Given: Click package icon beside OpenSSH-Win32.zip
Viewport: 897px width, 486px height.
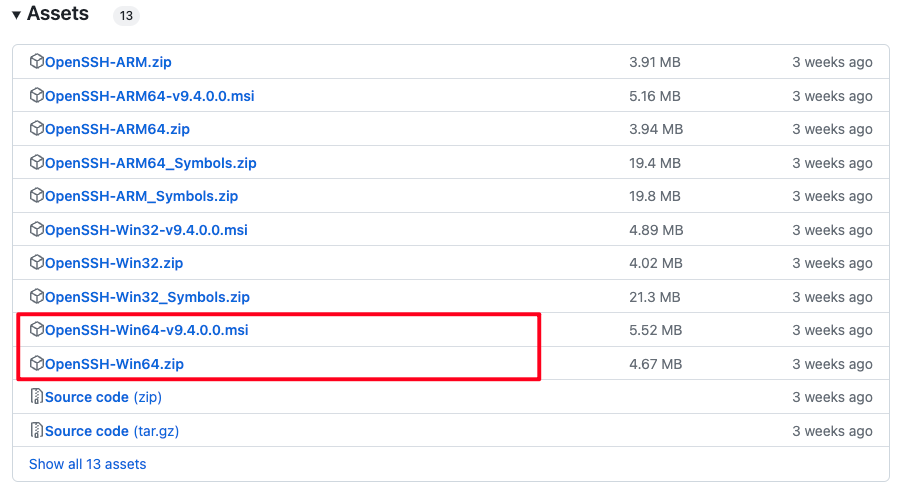Looking at the screenshot, I should (37, 262).
